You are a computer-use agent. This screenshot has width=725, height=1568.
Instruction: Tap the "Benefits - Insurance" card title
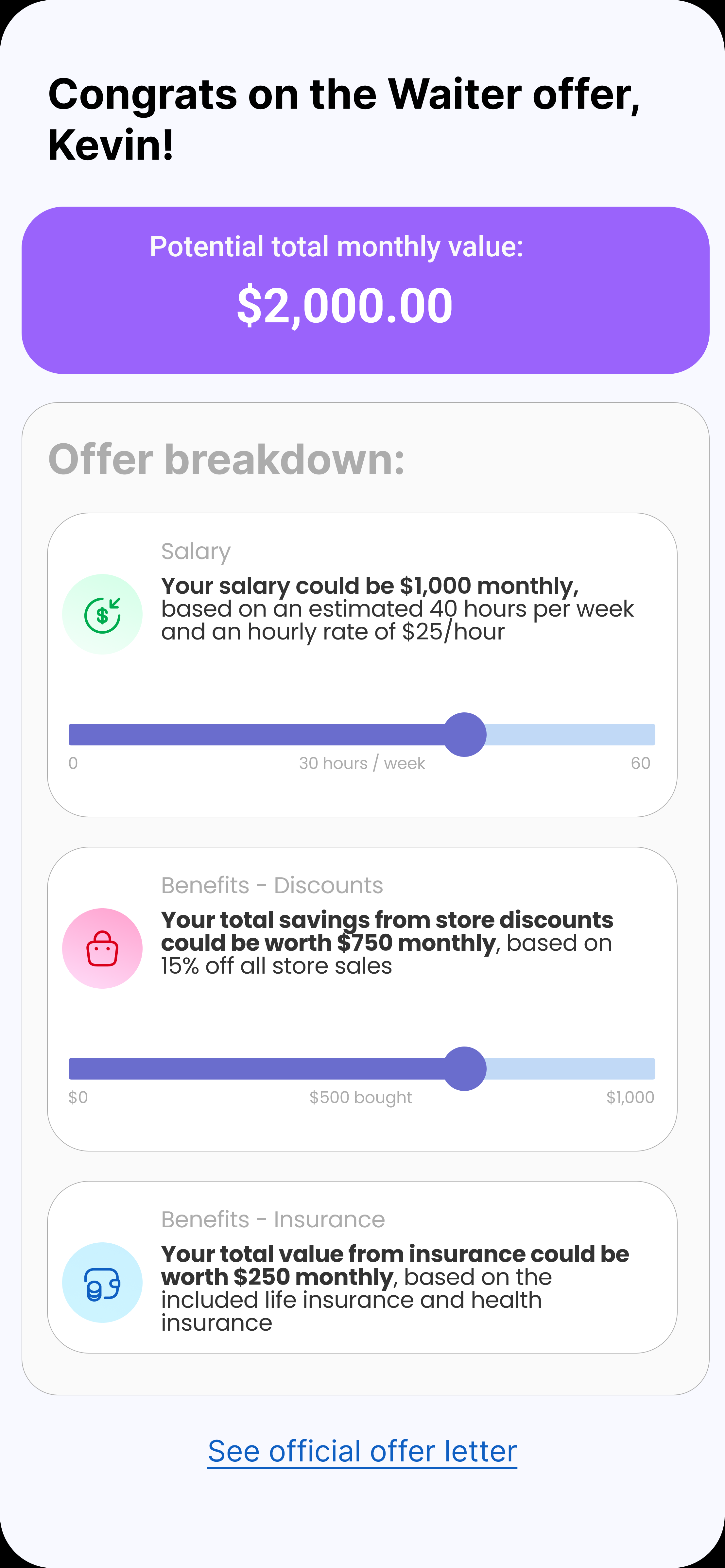[273, 1219]
